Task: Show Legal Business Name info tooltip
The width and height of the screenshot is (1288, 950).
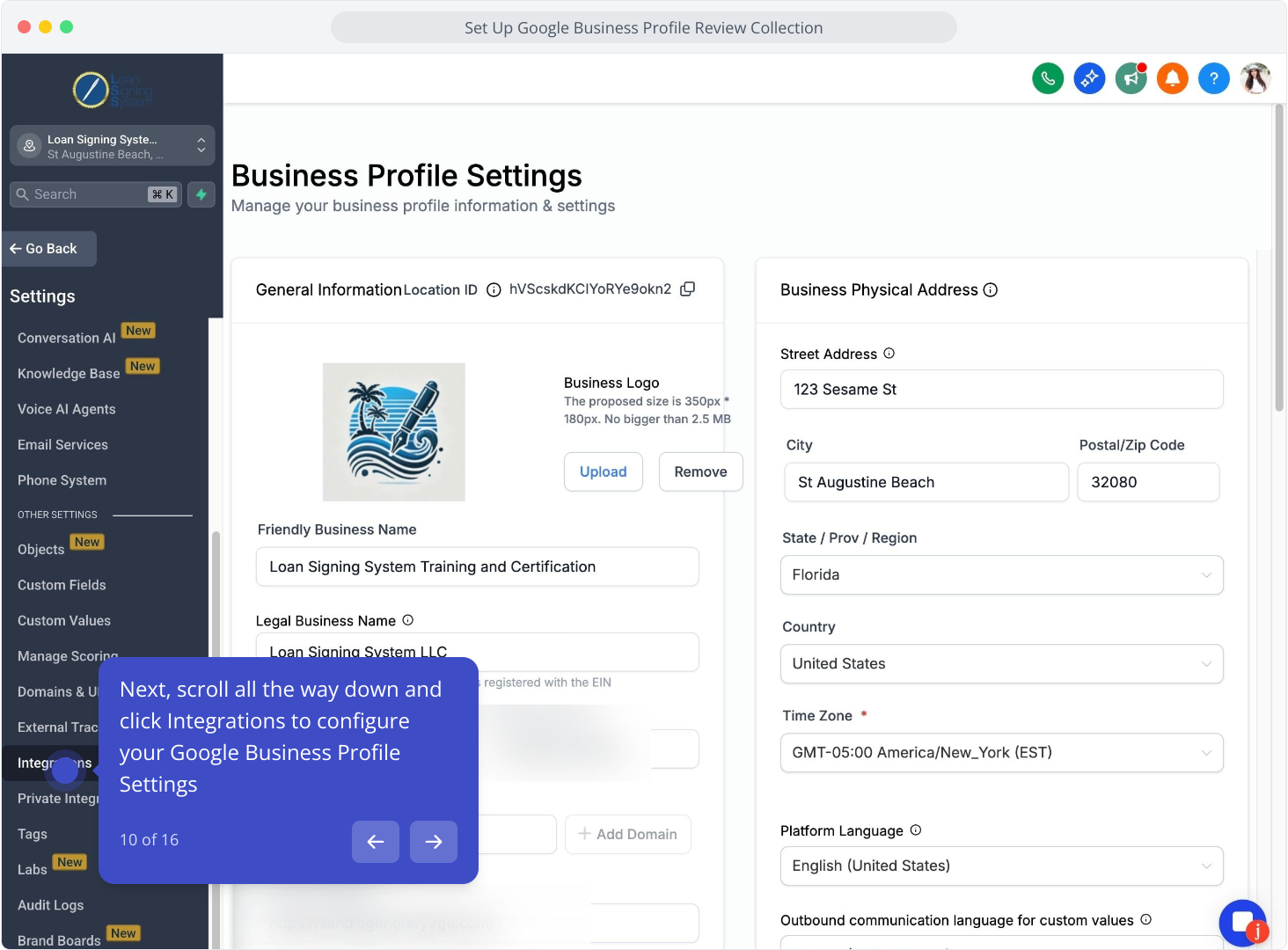Action: [408, 620]
